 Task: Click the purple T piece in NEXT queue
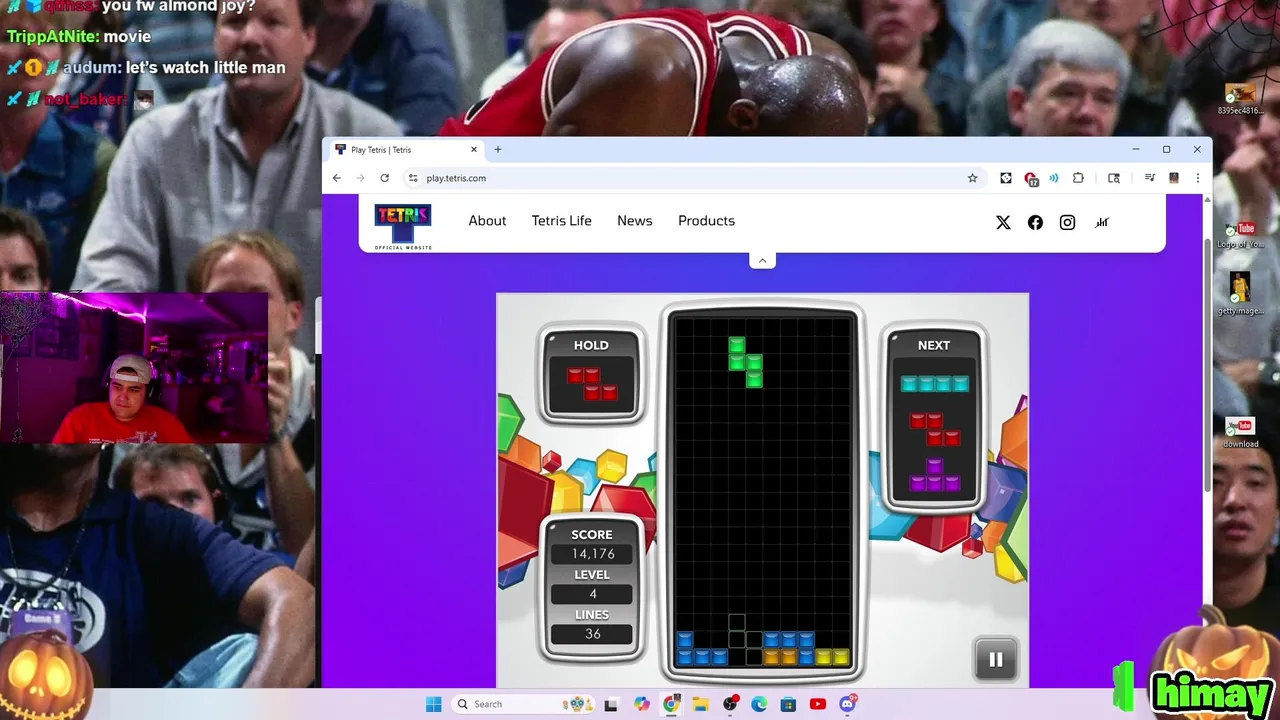[x=934, y=475]
